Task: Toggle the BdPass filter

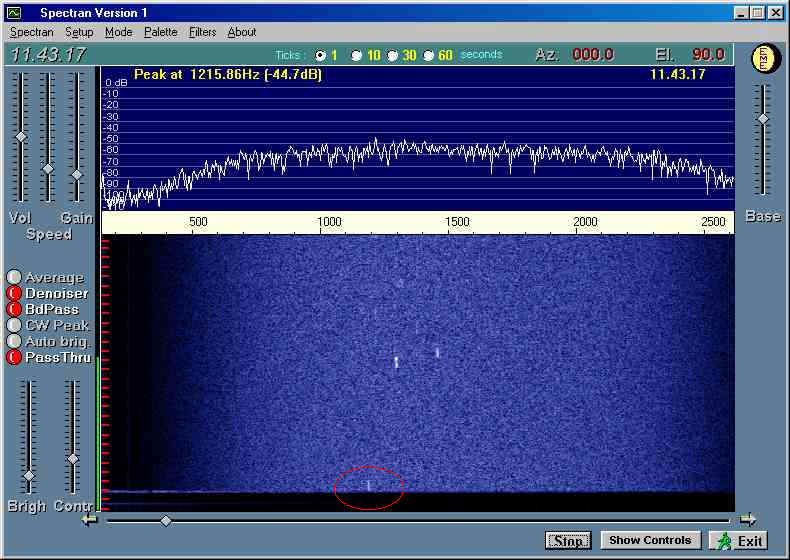Action: click(14, 309)
